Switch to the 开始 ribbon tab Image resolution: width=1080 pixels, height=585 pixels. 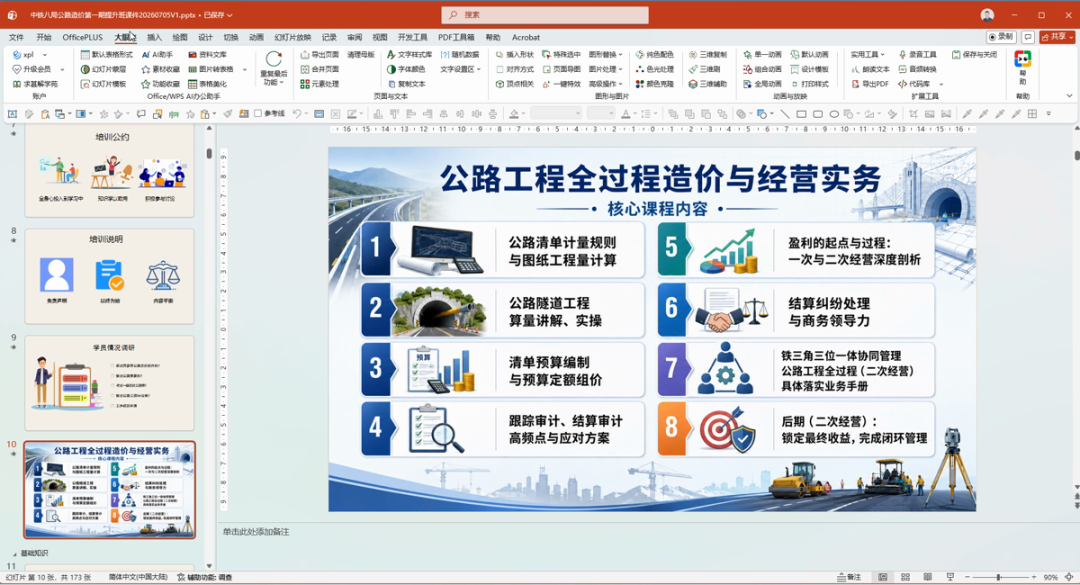coord(44,37)
